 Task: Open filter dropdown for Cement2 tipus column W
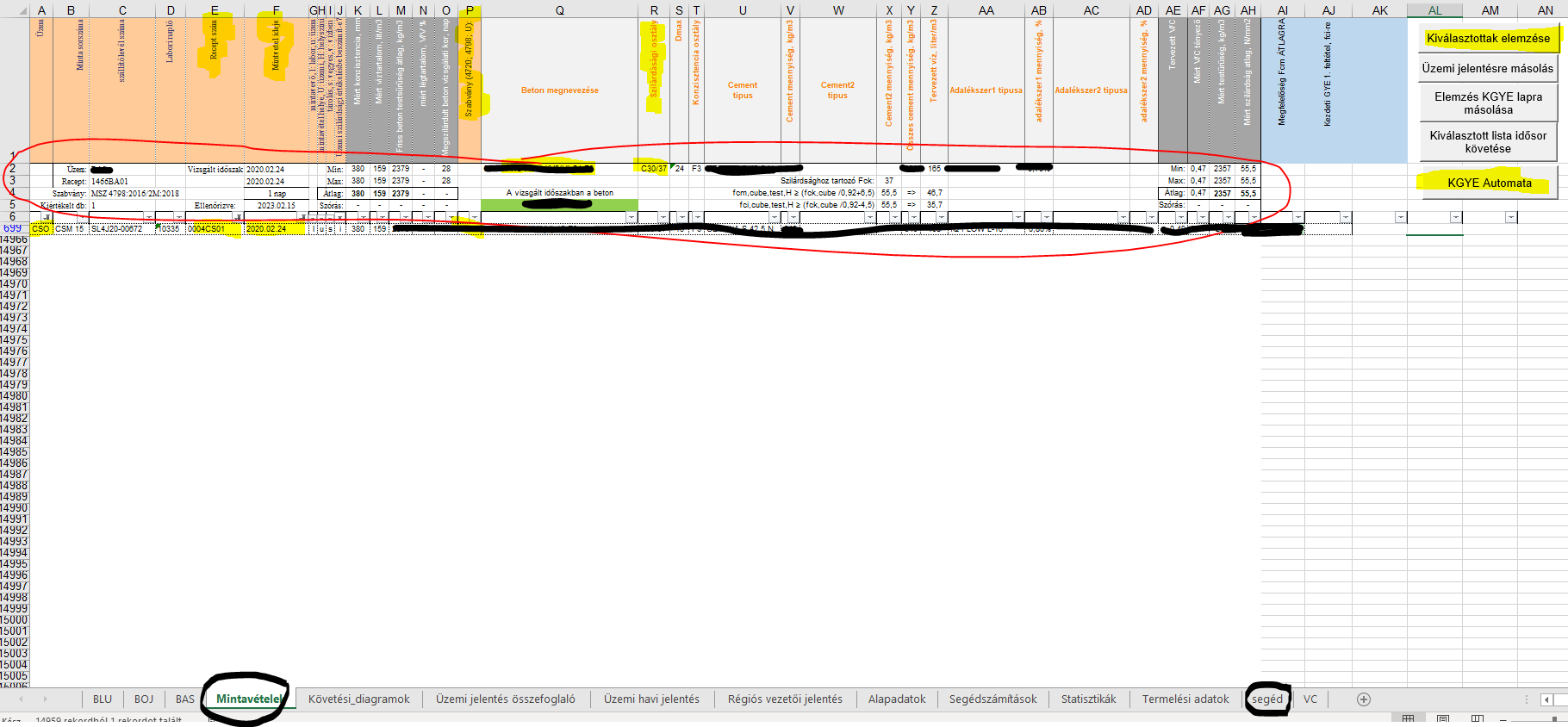click(x=869, y=217)
